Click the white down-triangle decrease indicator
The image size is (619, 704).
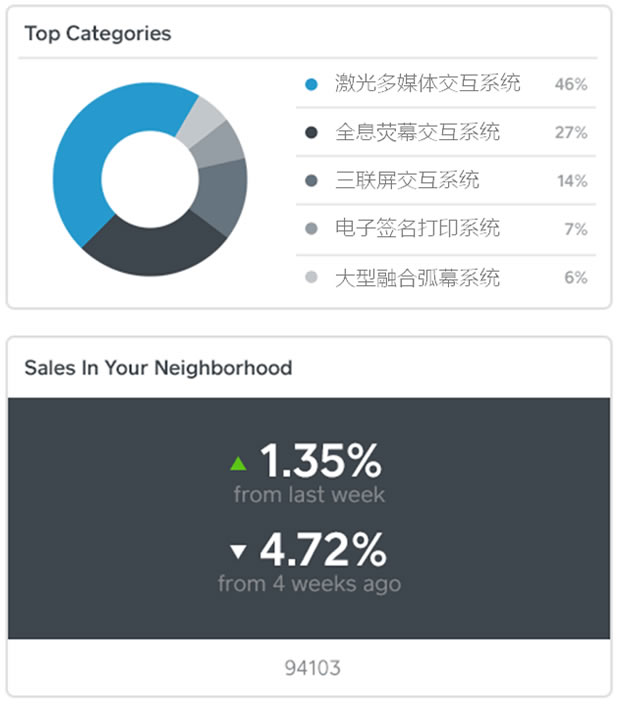click(x=238, y=551)
